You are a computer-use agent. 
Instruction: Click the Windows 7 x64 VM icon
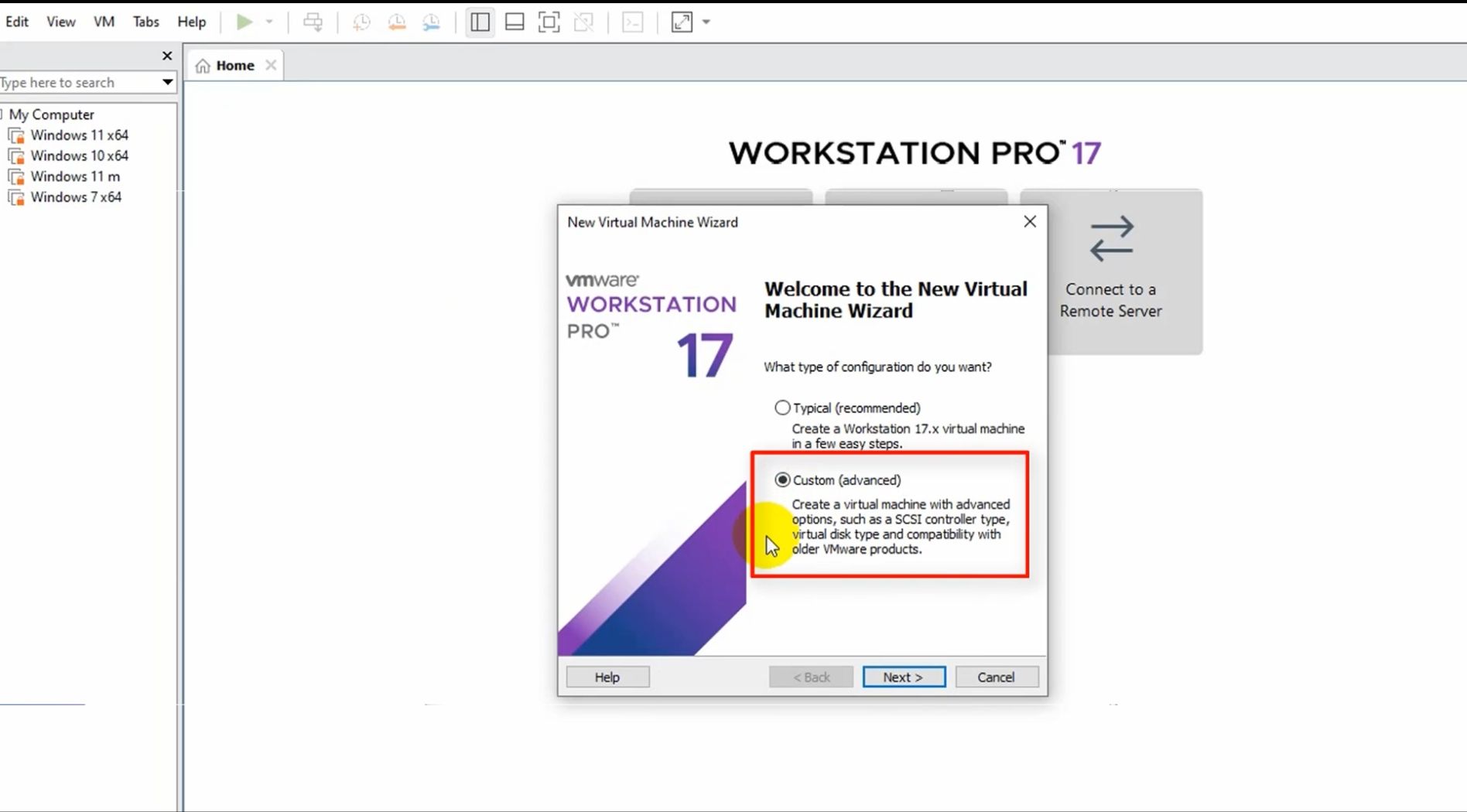point(16,198)
